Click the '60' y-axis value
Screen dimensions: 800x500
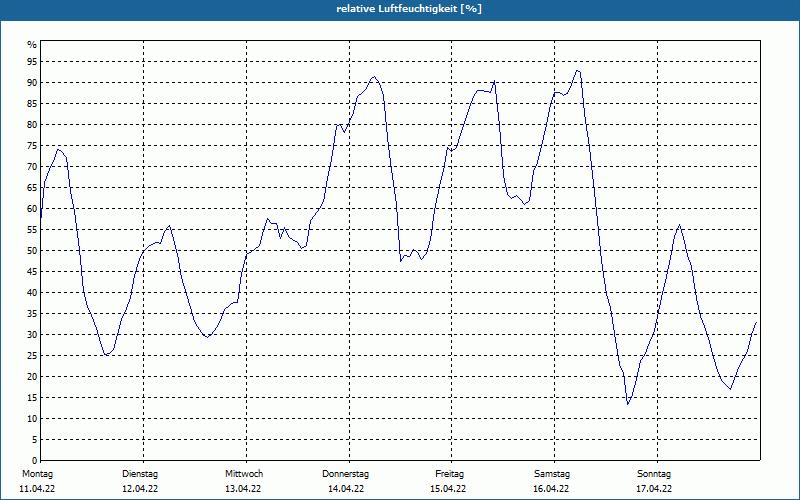tap(32, 209)
